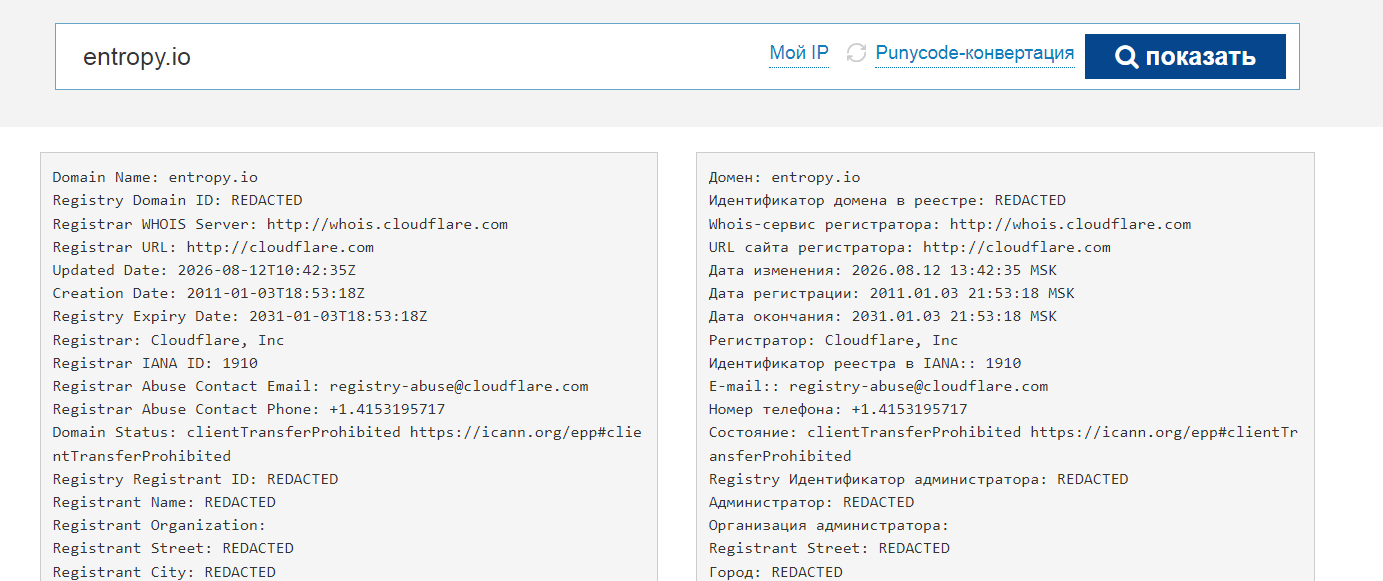This screenshot has height=581, width=1383.
Task: Select the "Registrant Organization:" line
Action: point(160,525)
